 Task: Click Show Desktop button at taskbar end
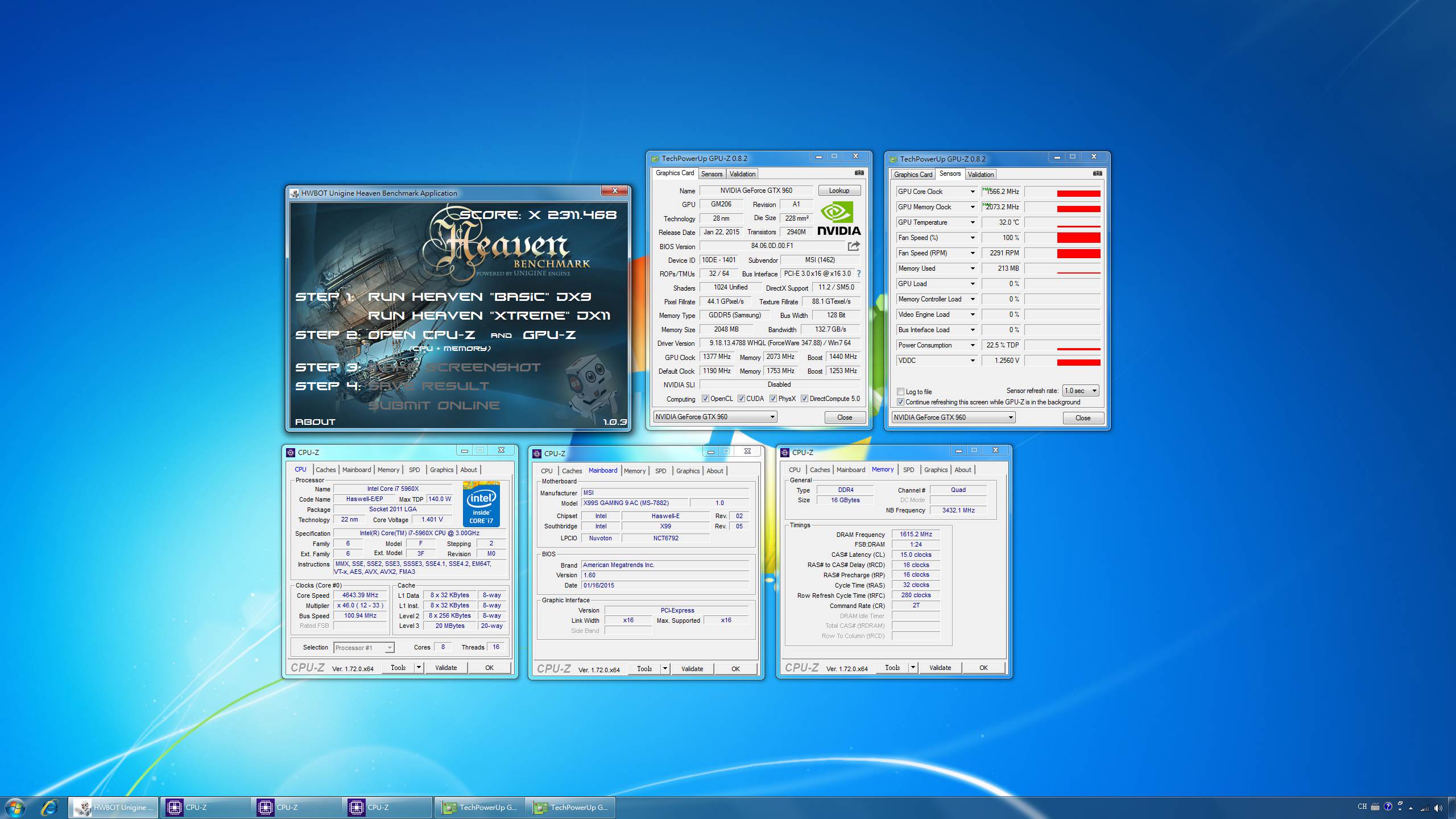coord(1451,808)
